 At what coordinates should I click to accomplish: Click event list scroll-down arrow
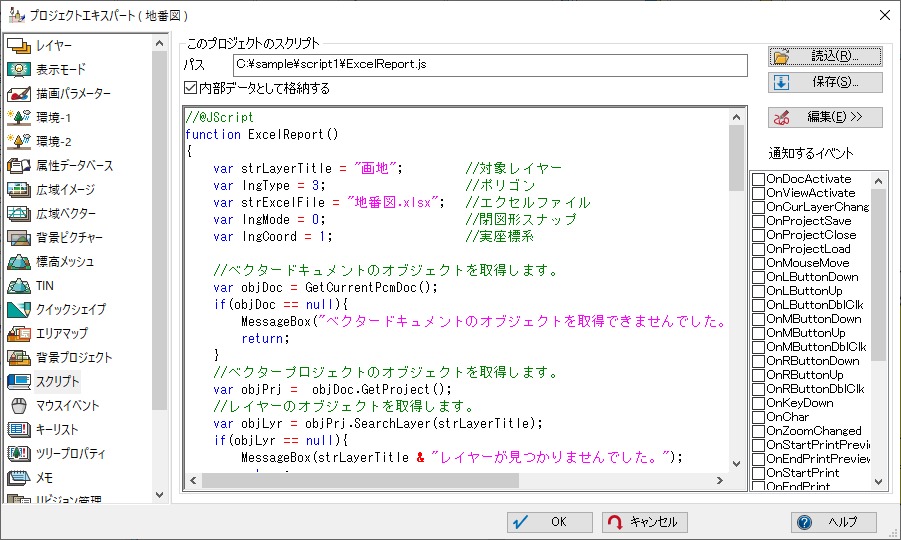[x=878, y=482]
